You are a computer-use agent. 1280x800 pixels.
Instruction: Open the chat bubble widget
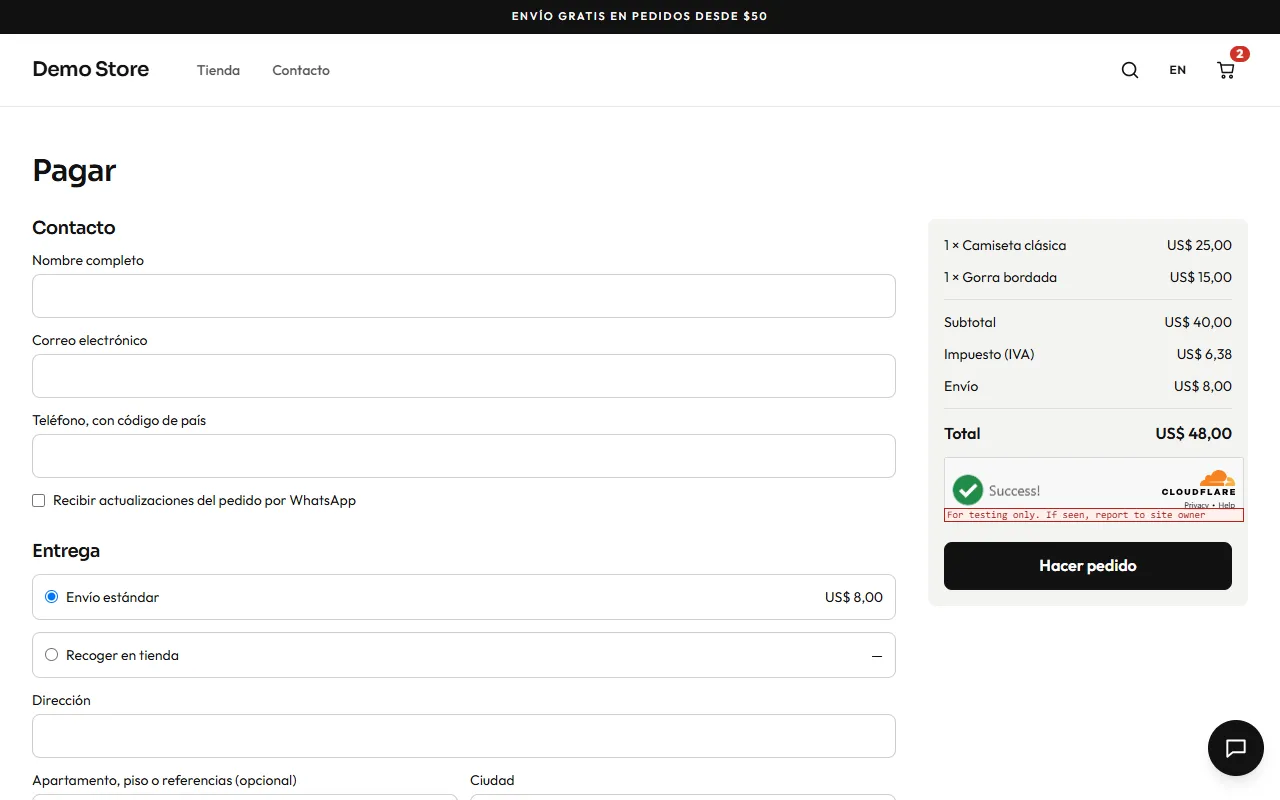click(x=1236, y=748)
